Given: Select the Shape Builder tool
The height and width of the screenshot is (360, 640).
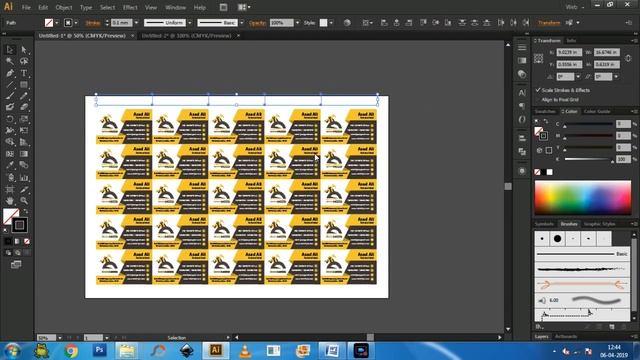Looking at the screenshot, I should pyautogui.click(x=10, y=142).
